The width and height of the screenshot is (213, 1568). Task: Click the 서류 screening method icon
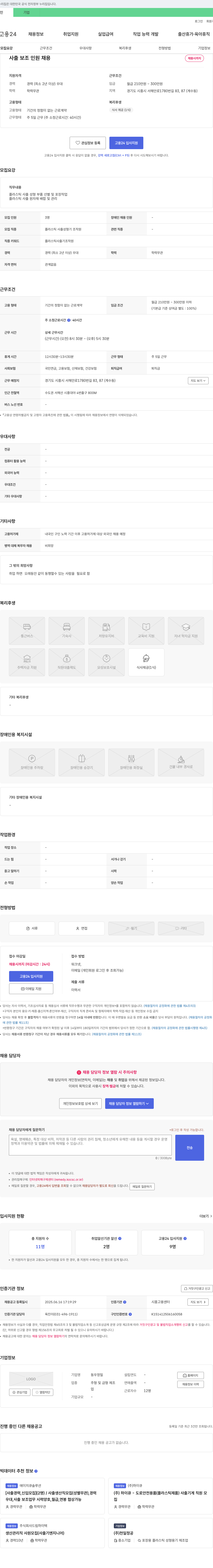32,928
